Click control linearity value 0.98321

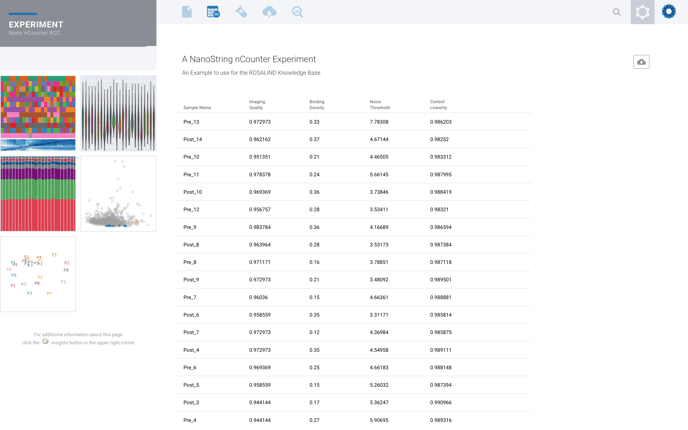coord(439,209)
